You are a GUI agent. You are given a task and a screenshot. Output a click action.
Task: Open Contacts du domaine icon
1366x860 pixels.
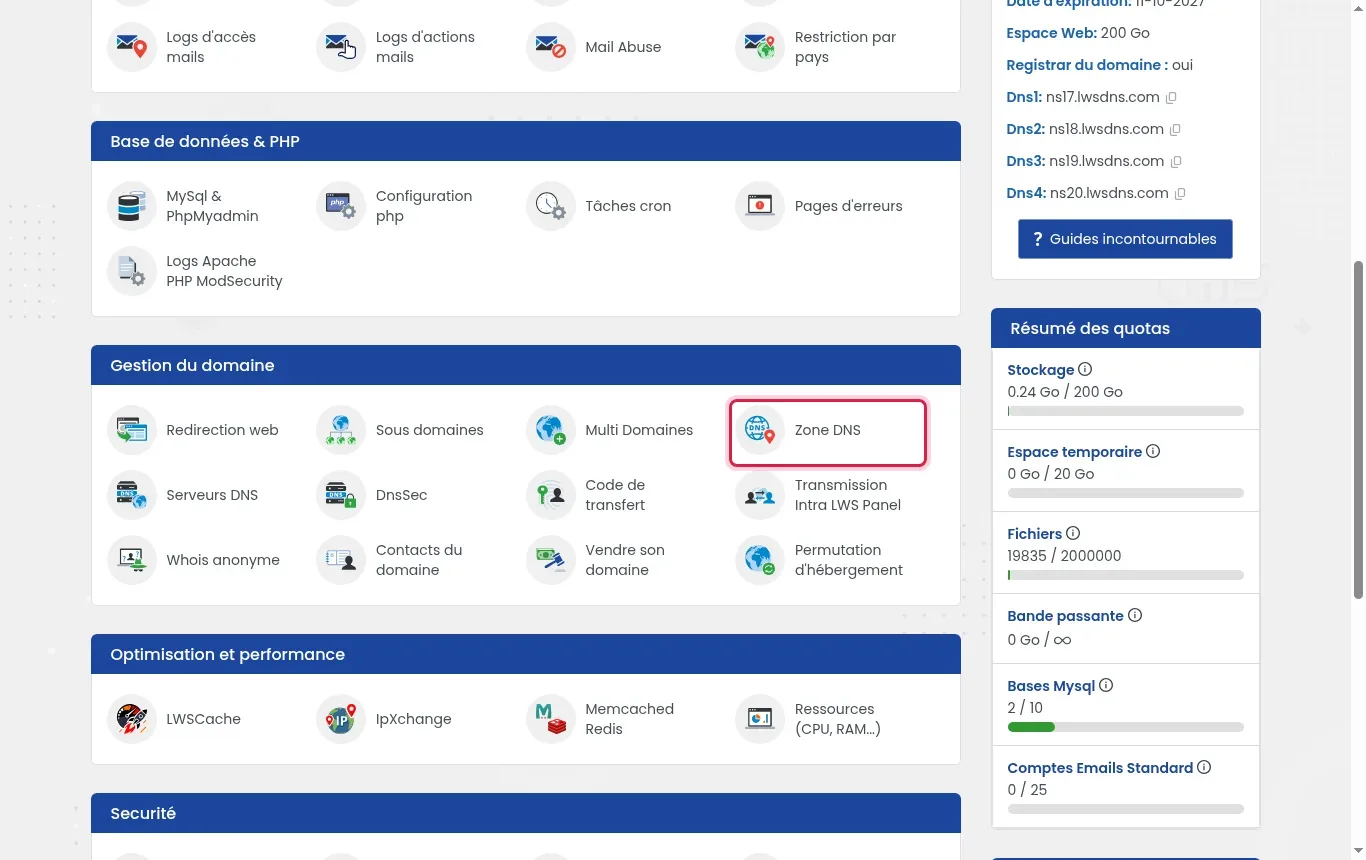click(x=341, y=560)
